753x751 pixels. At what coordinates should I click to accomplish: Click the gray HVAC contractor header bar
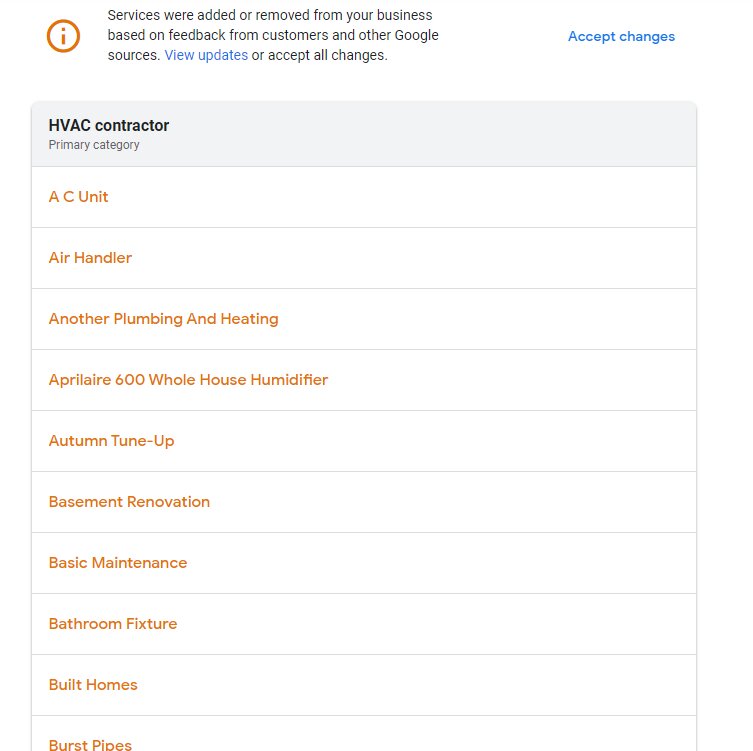click(364, 134)
